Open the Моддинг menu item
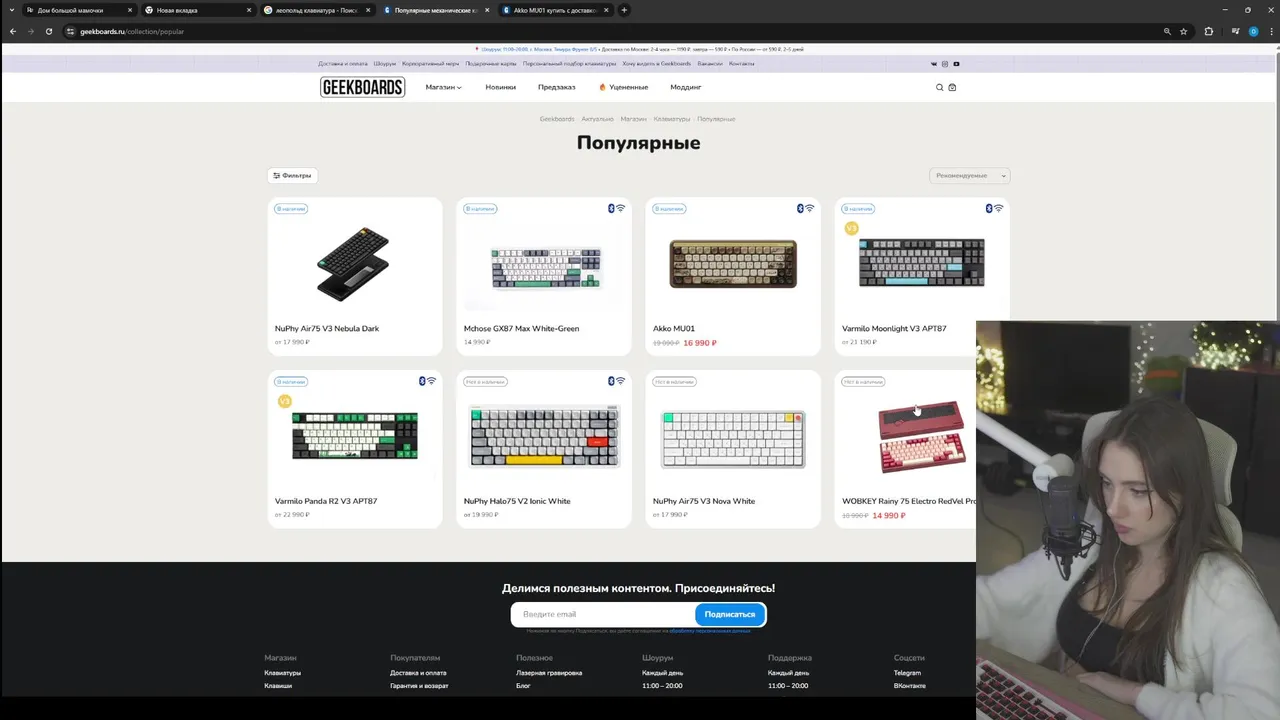Viewport: 1280px width, 720px height. click(x=686, y=87)
